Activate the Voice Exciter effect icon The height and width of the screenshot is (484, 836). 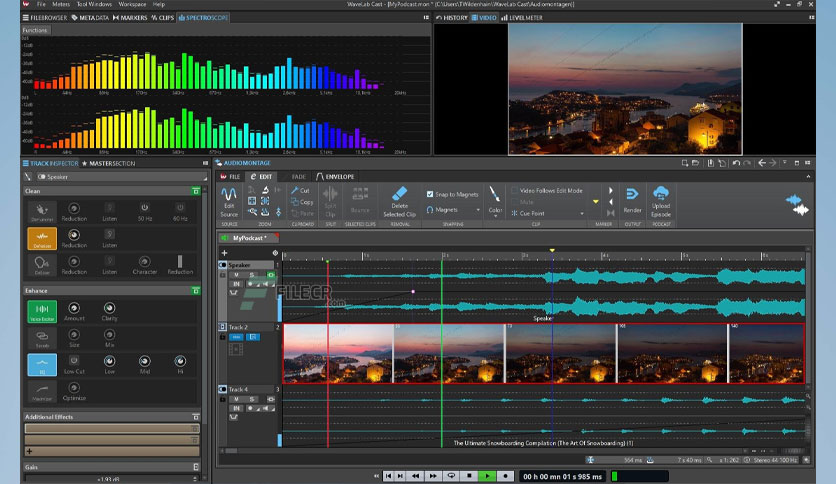pos(42,311)
